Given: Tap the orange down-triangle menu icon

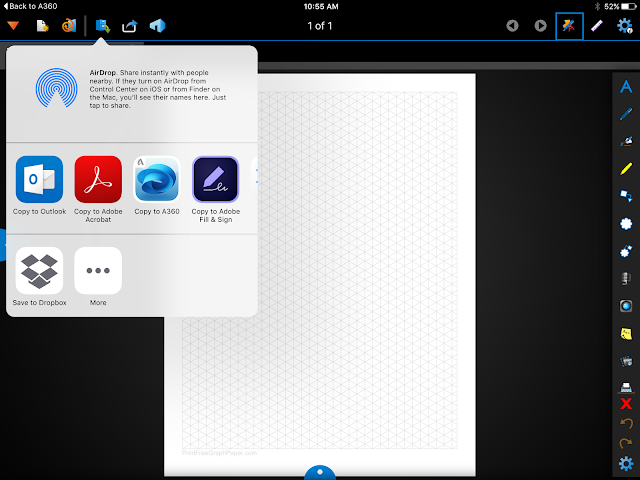Looking at the screenshot, I should tap(13, 26).
